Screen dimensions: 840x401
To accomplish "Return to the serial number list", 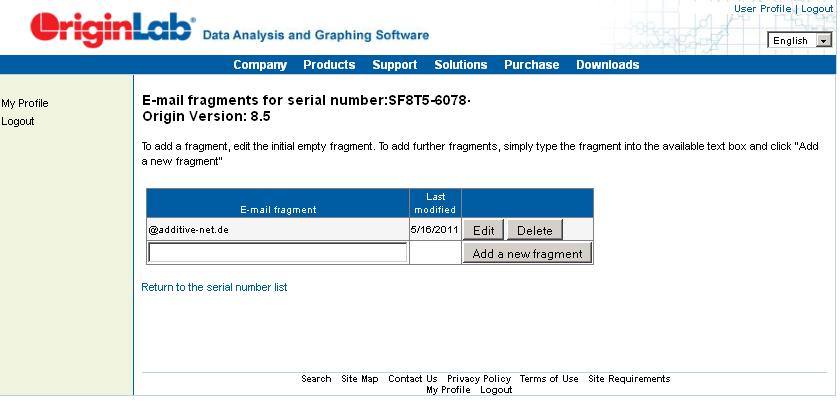I will click(214, 287).
